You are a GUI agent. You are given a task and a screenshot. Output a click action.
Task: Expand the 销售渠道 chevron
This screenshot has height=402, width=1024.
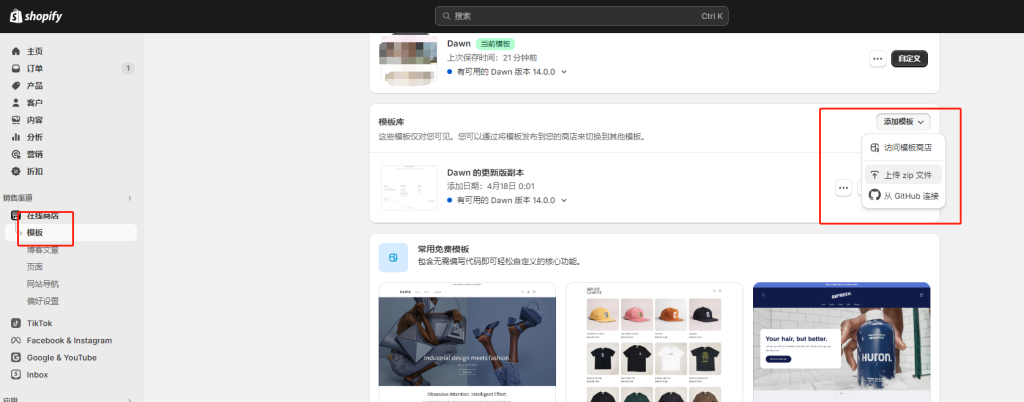[x=129, y=198]
